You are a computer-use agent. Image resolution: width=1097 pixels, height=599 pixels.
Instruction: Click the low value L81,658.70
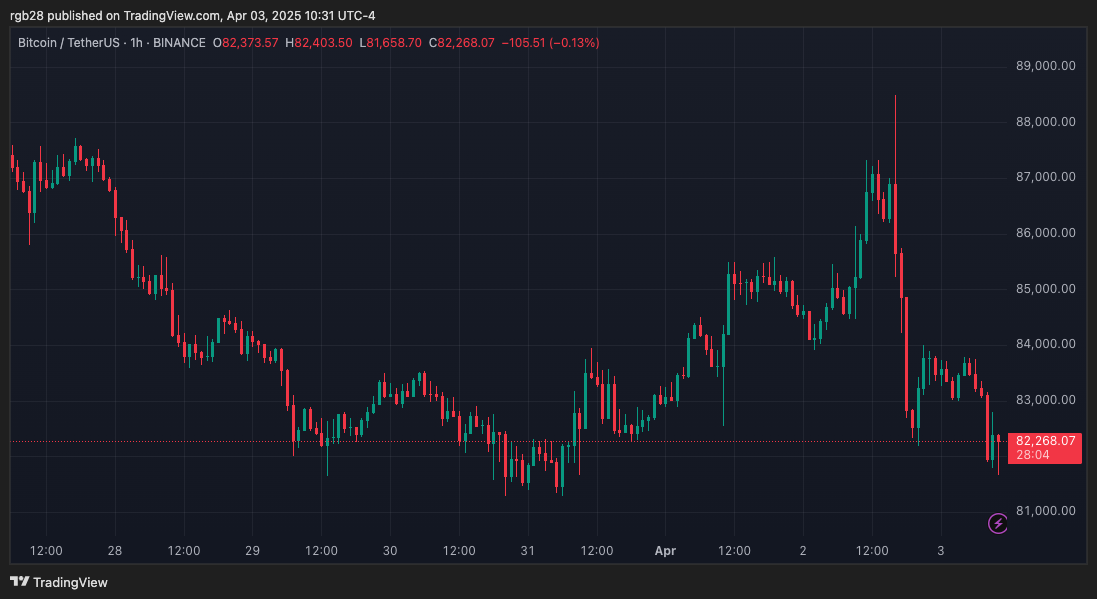pos(391,43)
